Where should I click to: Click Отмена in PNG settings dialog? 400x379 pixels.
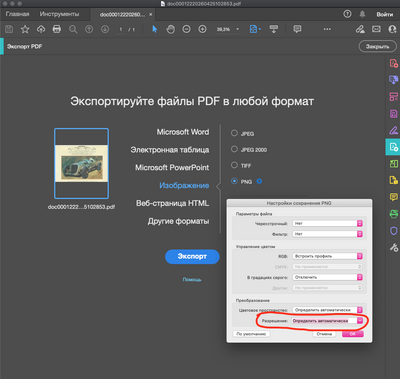[x=324, y=334]
